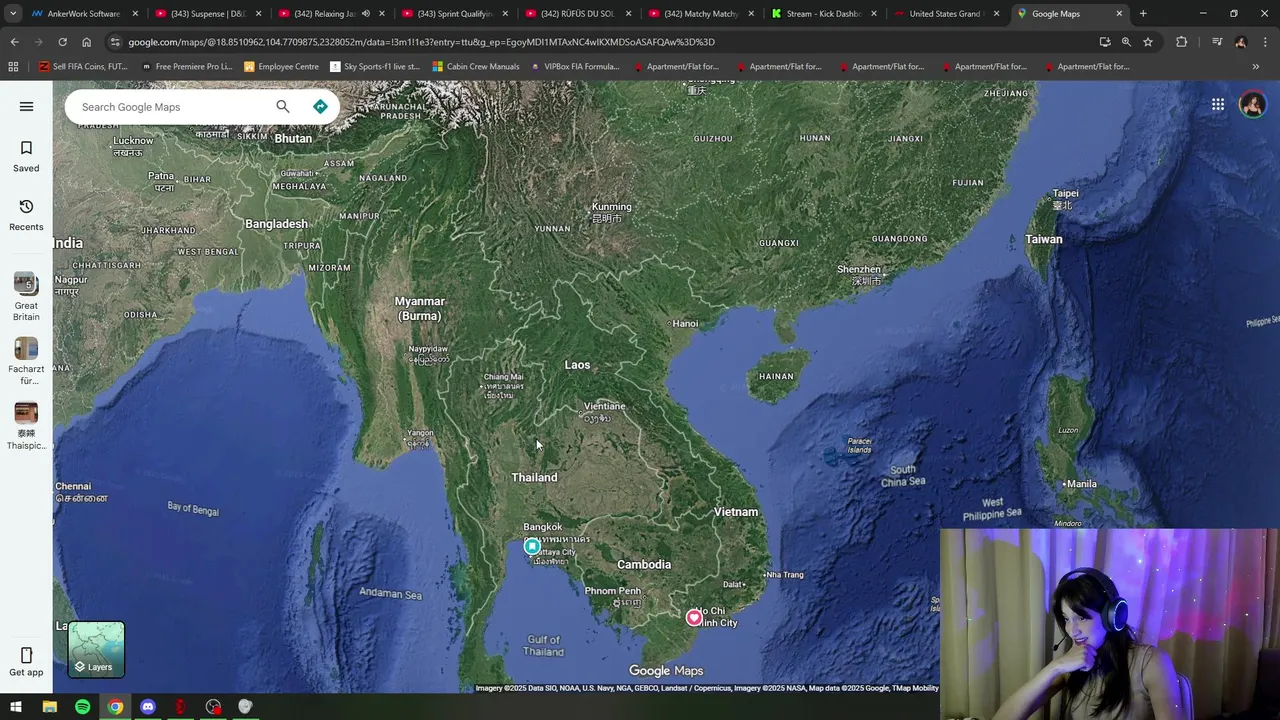Bookmark this page with the star icon
Viewport: 1280px width, 720px height.
coord(1148,42)
